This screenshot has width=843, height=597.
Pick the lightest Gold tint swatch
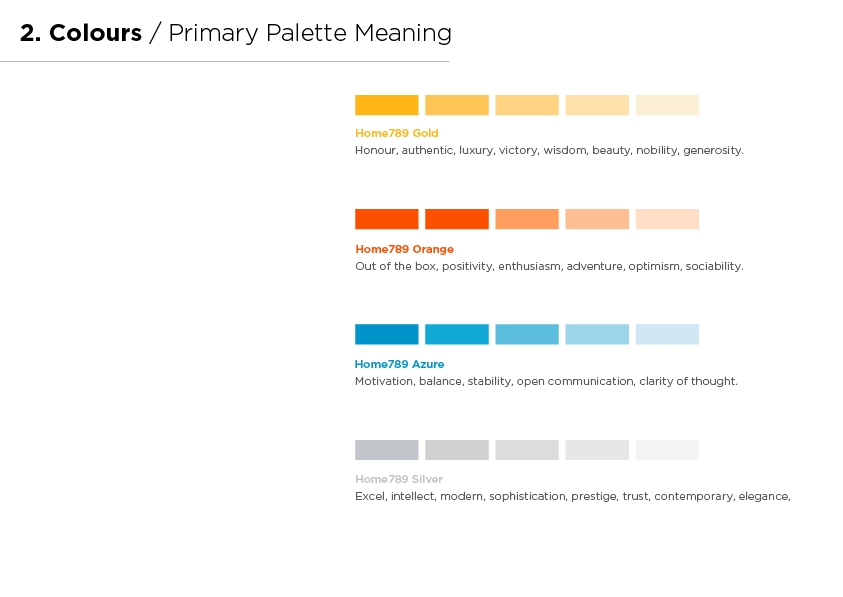point(667,105)
